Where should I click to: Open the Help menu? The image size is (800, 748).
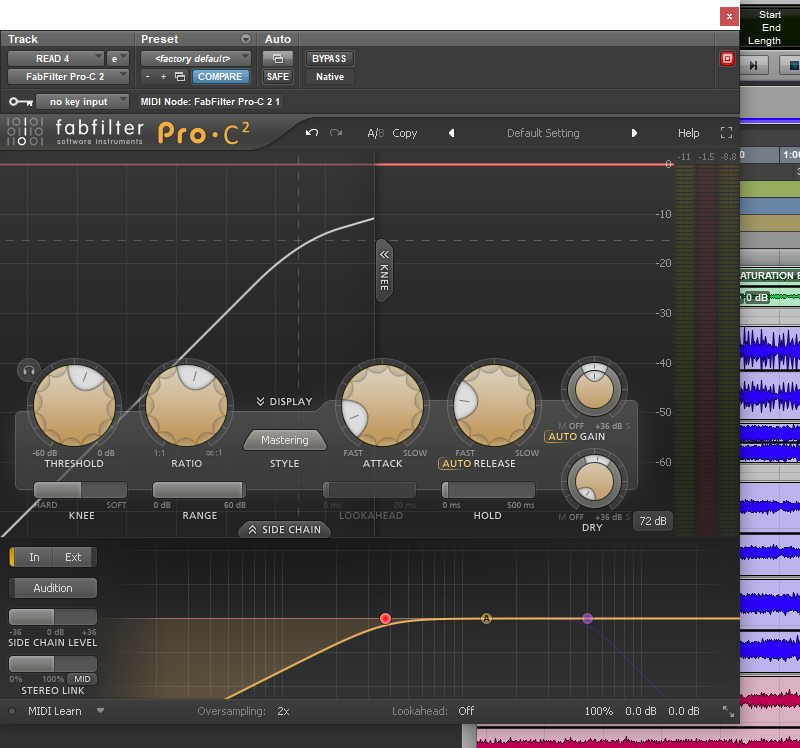tap(688, 133)
